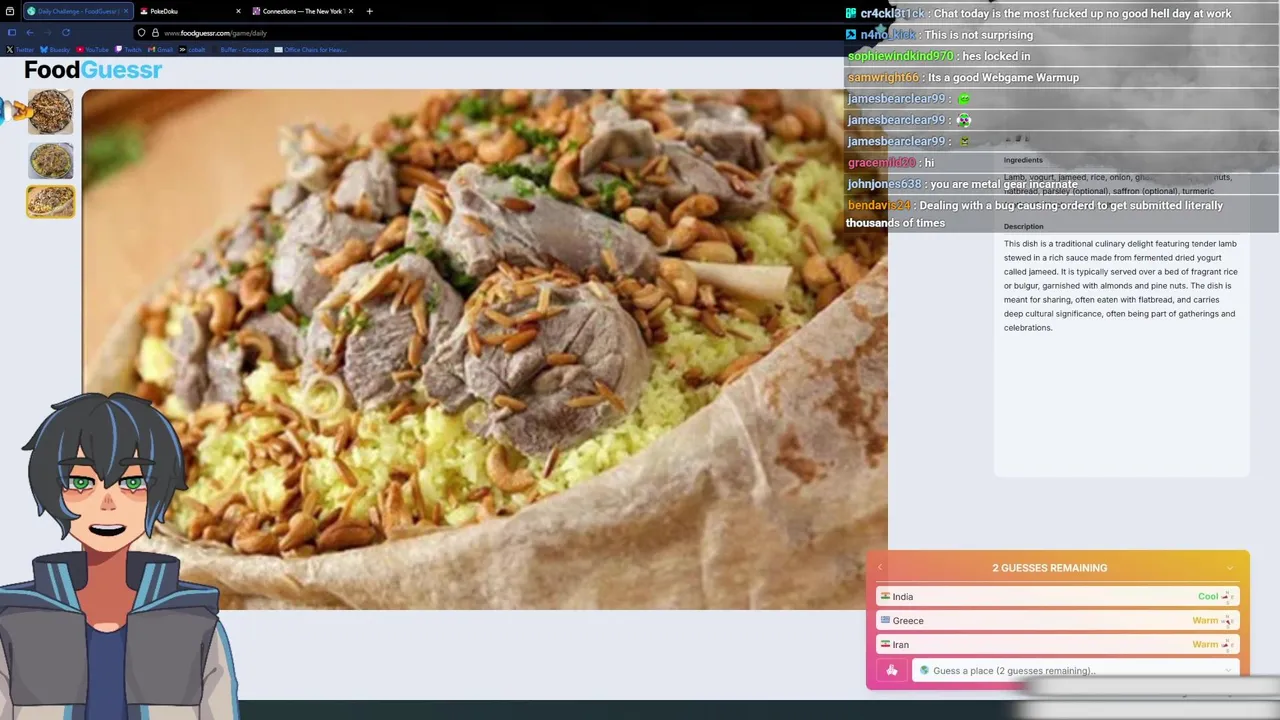Open the Bluesky bookmark
The image size is (1280, 720).
[55, 49]
